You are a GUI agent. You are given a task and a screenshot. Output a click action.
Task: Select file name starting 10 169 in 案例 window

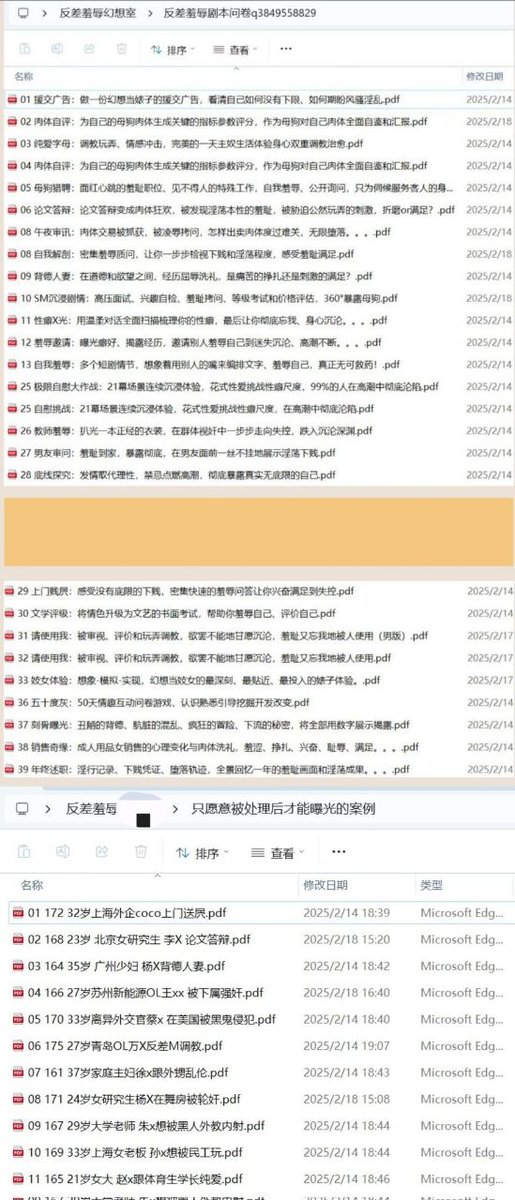135,1153
